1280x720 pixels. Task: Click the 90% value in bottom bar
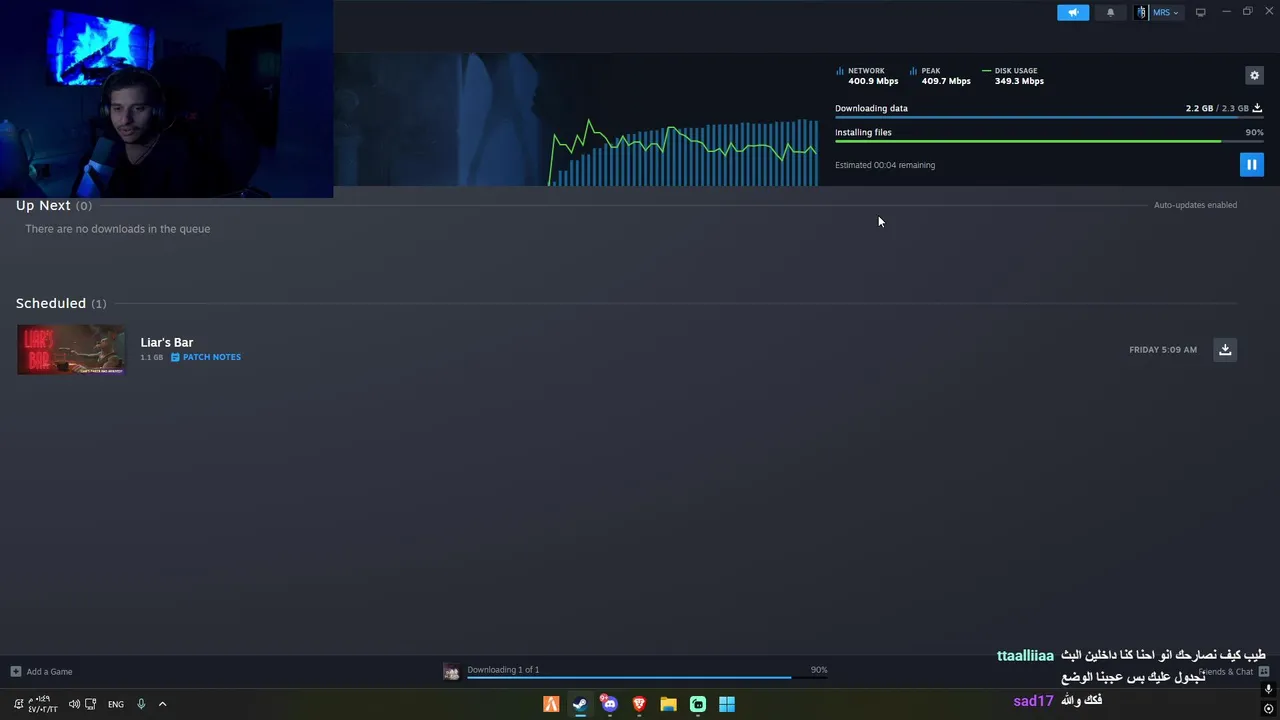pos(819,670)
